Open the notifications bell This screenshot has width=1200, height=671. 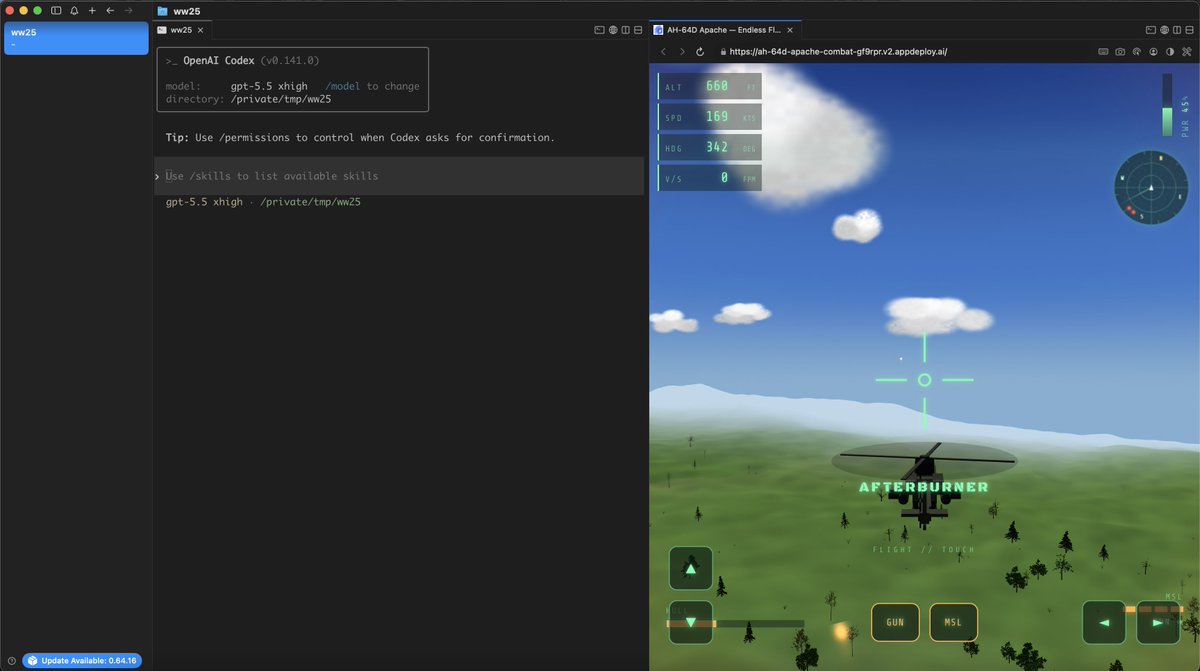[74, 10]
